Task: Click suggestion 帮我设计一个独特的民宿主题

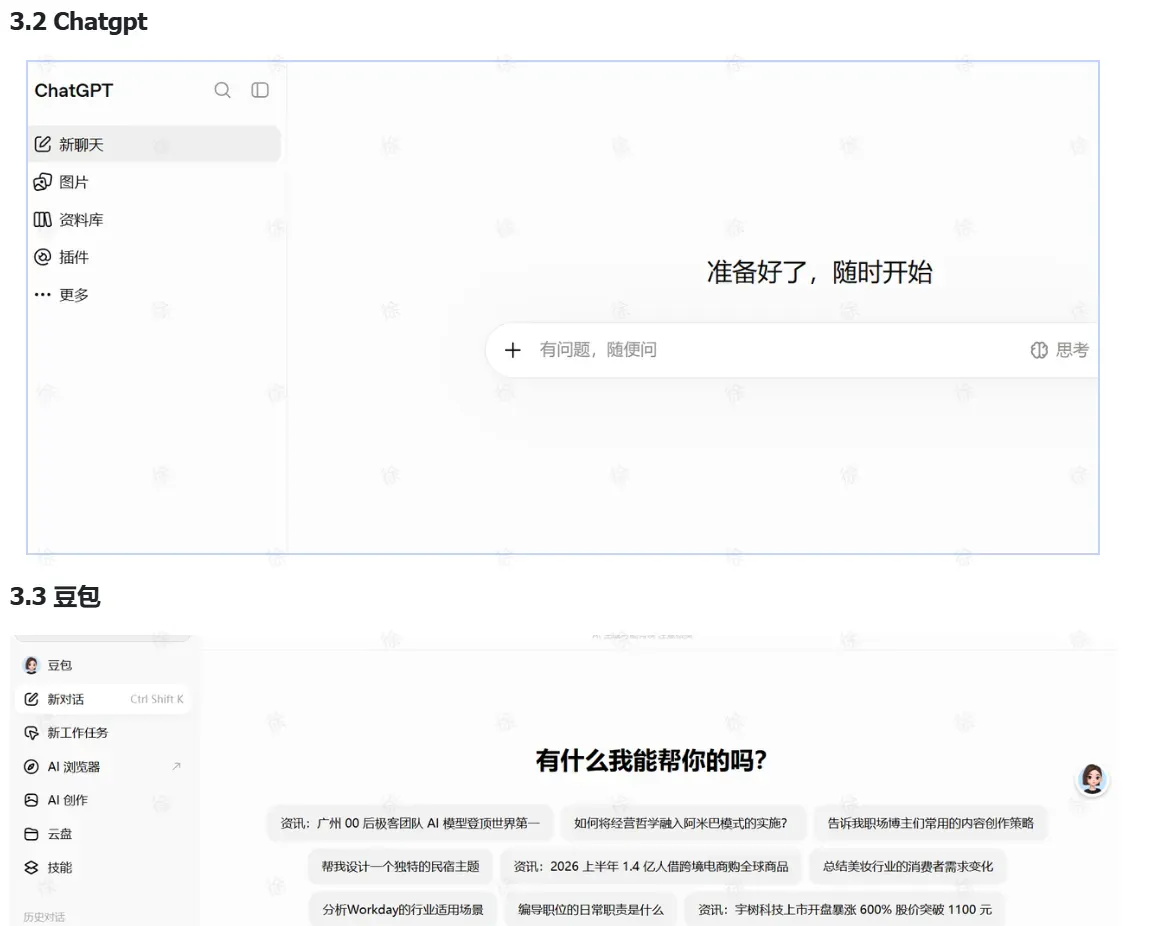Action: pos(401,866)
